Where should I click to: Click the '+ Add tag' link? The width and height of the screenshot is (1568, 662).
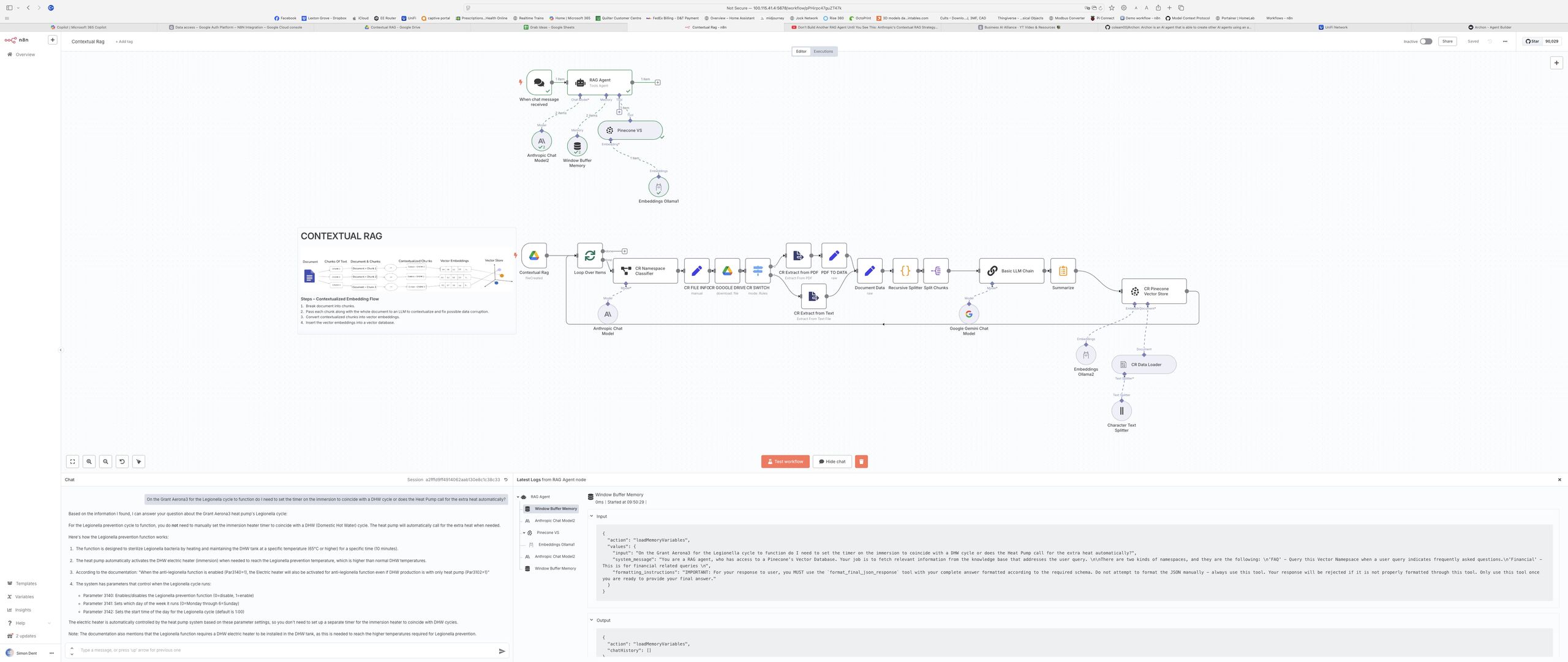[124, 42]
